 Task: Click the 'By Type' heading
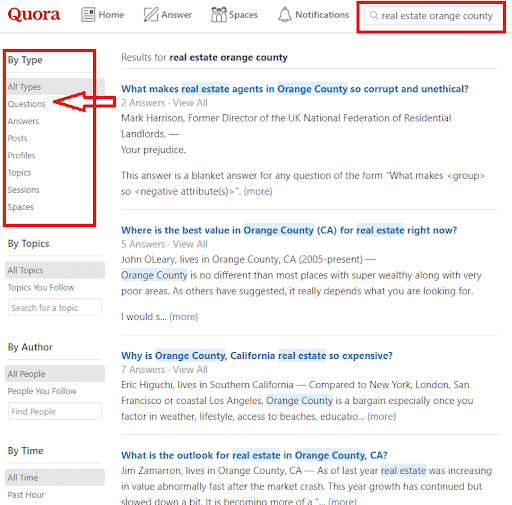click(x=25, y=60)
